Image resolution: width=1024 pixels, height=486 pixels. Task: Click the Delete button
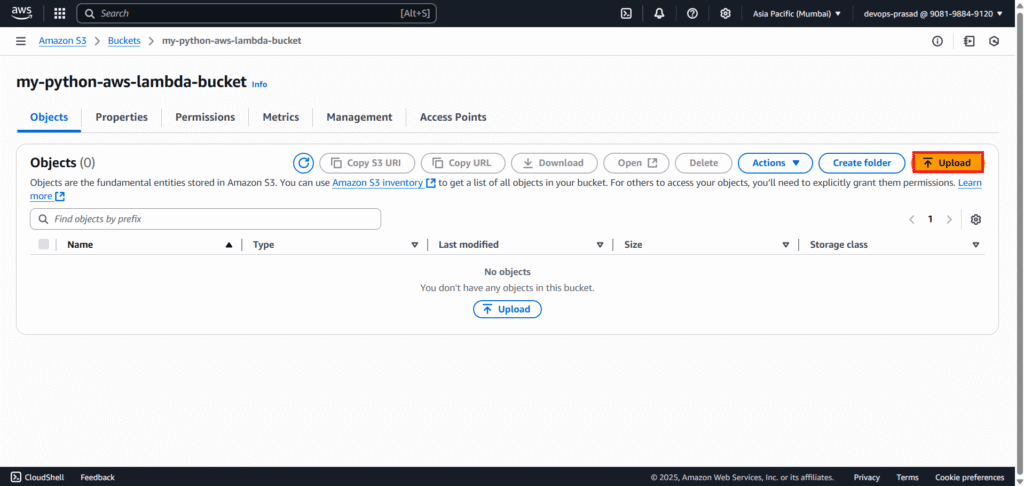coord(703,163)
